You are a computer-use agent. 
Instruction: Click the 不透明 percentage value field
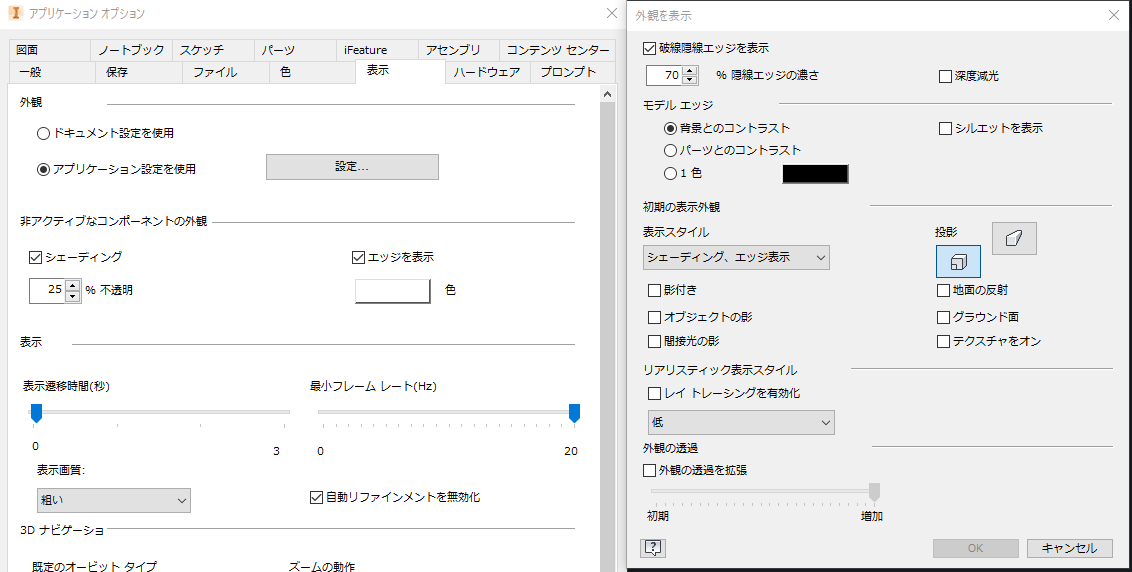[47, 290]
